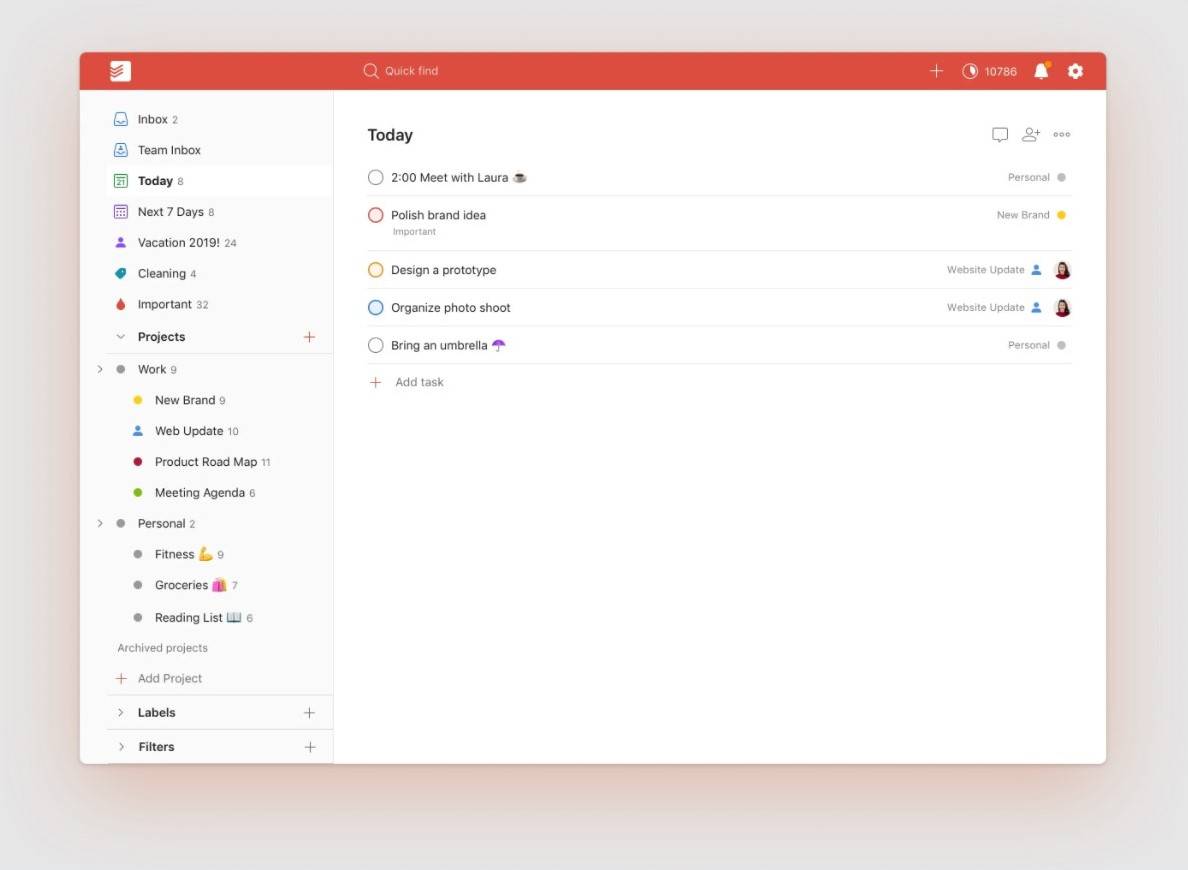The image size is (1188, 870).
Task: Click the Todoist logo
Action: tap(118, 70)
